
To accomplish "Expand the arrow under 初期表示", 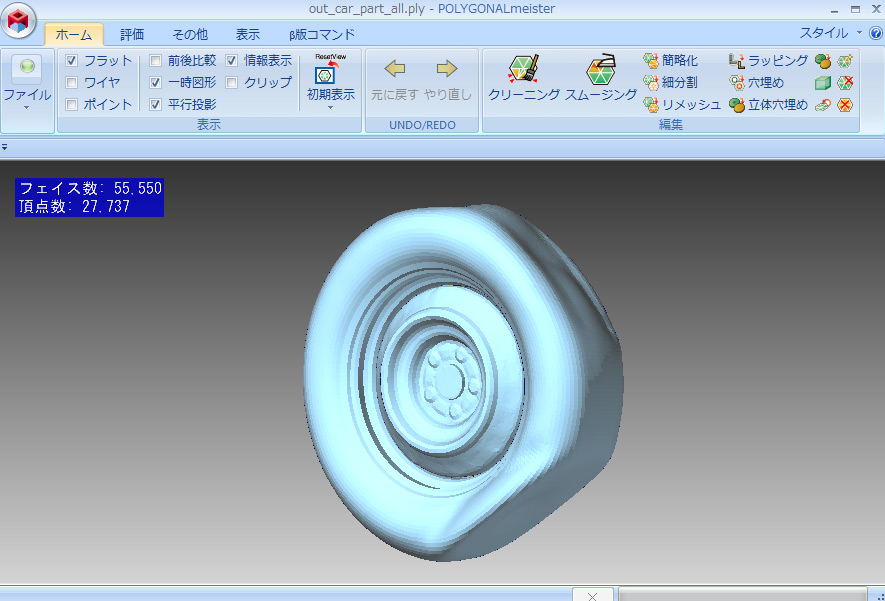I will point(330,107).
